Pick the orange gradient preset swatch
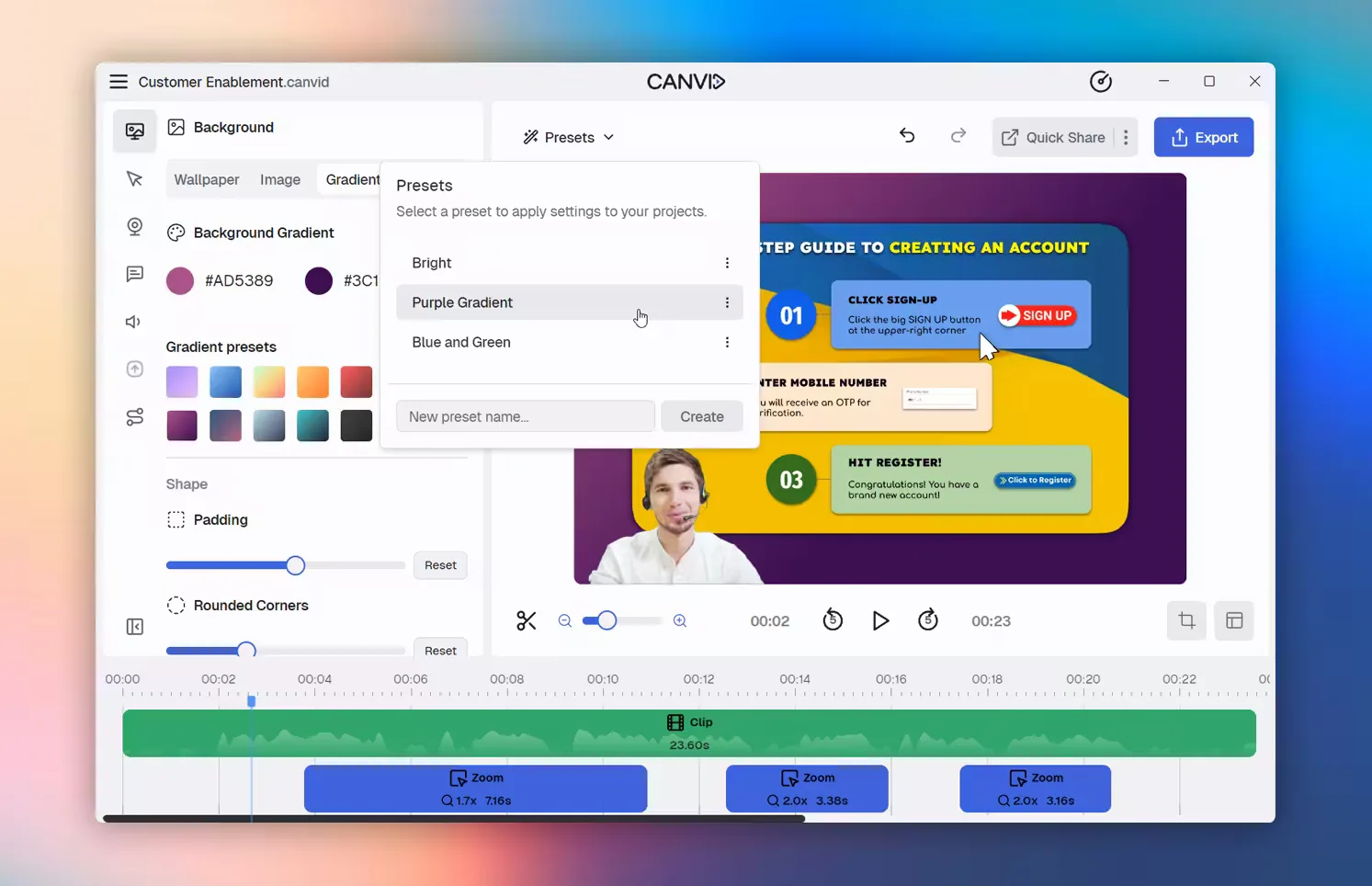Image resolution: width=1372 pixels, height=886 pixels. click(312, 381)
